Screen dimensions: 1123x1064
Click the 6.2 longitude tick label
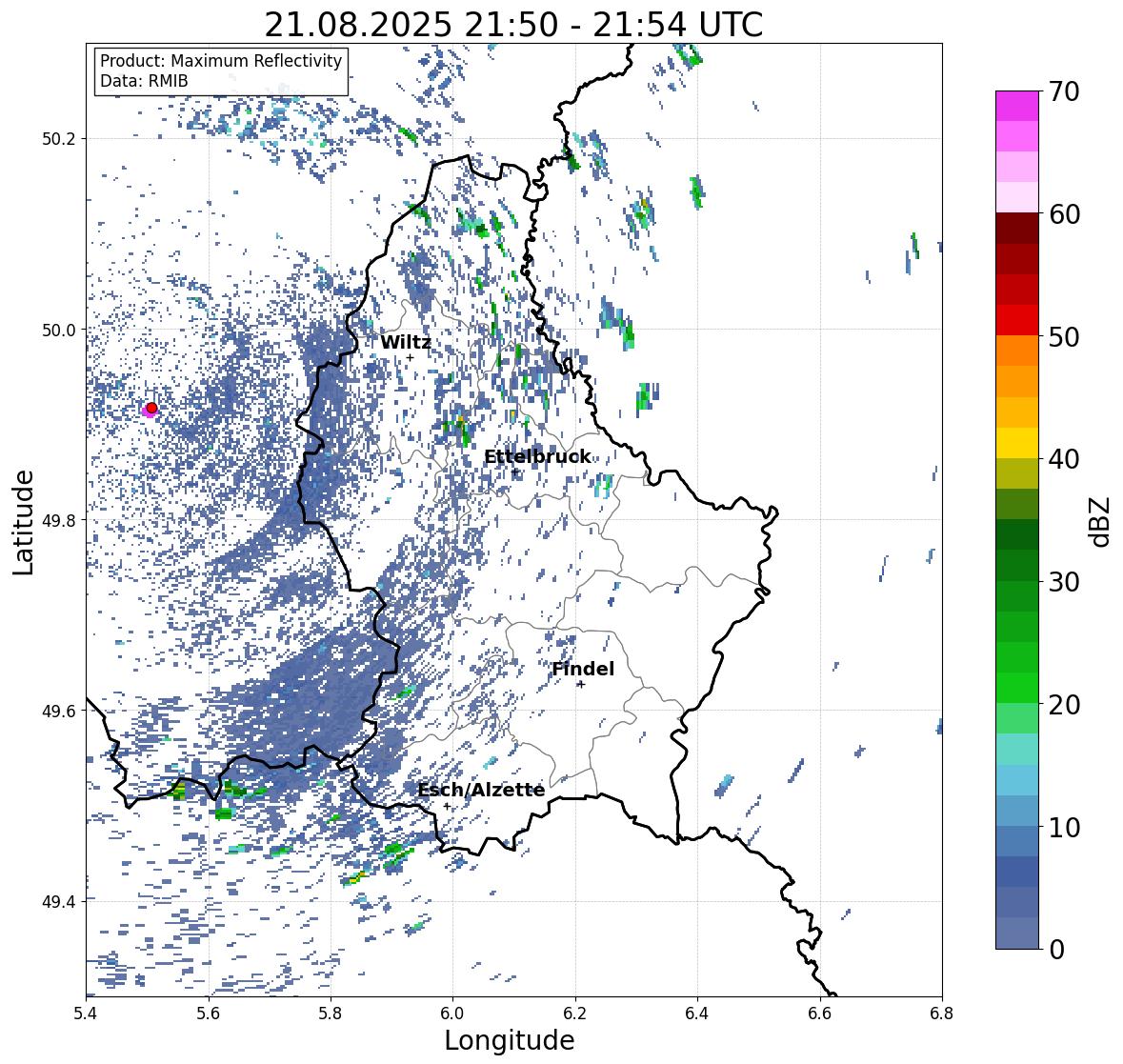click(x=575, y=1014)
